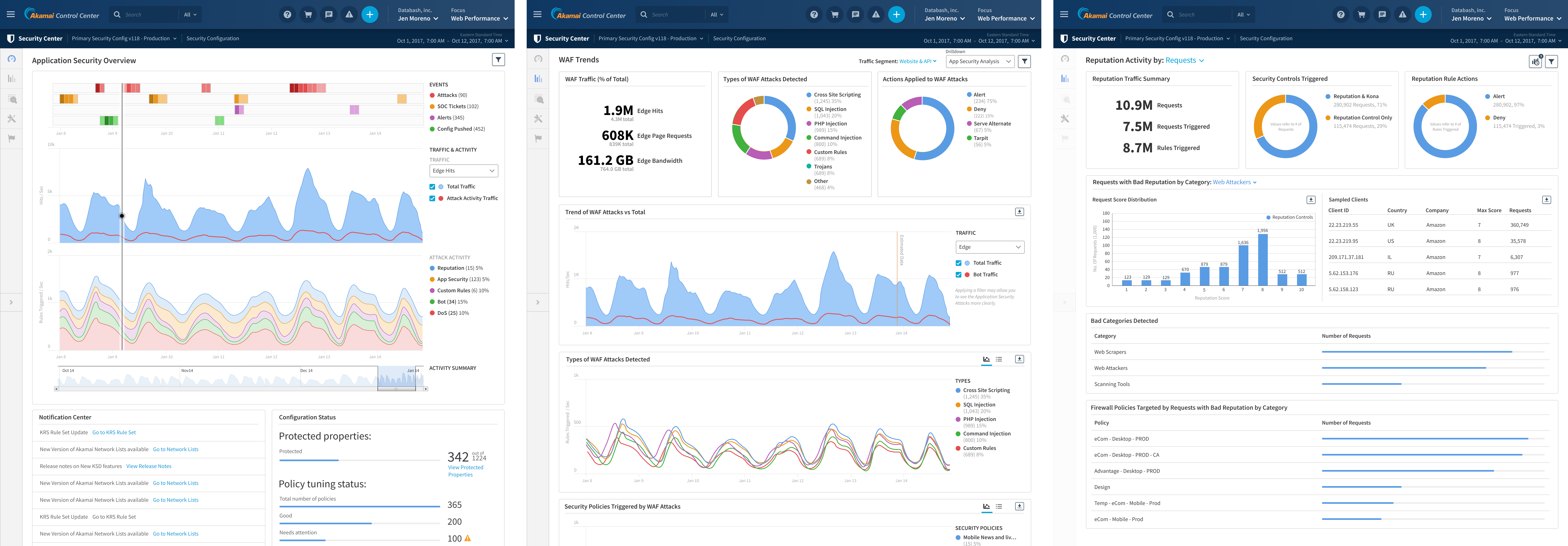
Task: Toggle Attack Activity Traffic checkbox
Action: 432,198
